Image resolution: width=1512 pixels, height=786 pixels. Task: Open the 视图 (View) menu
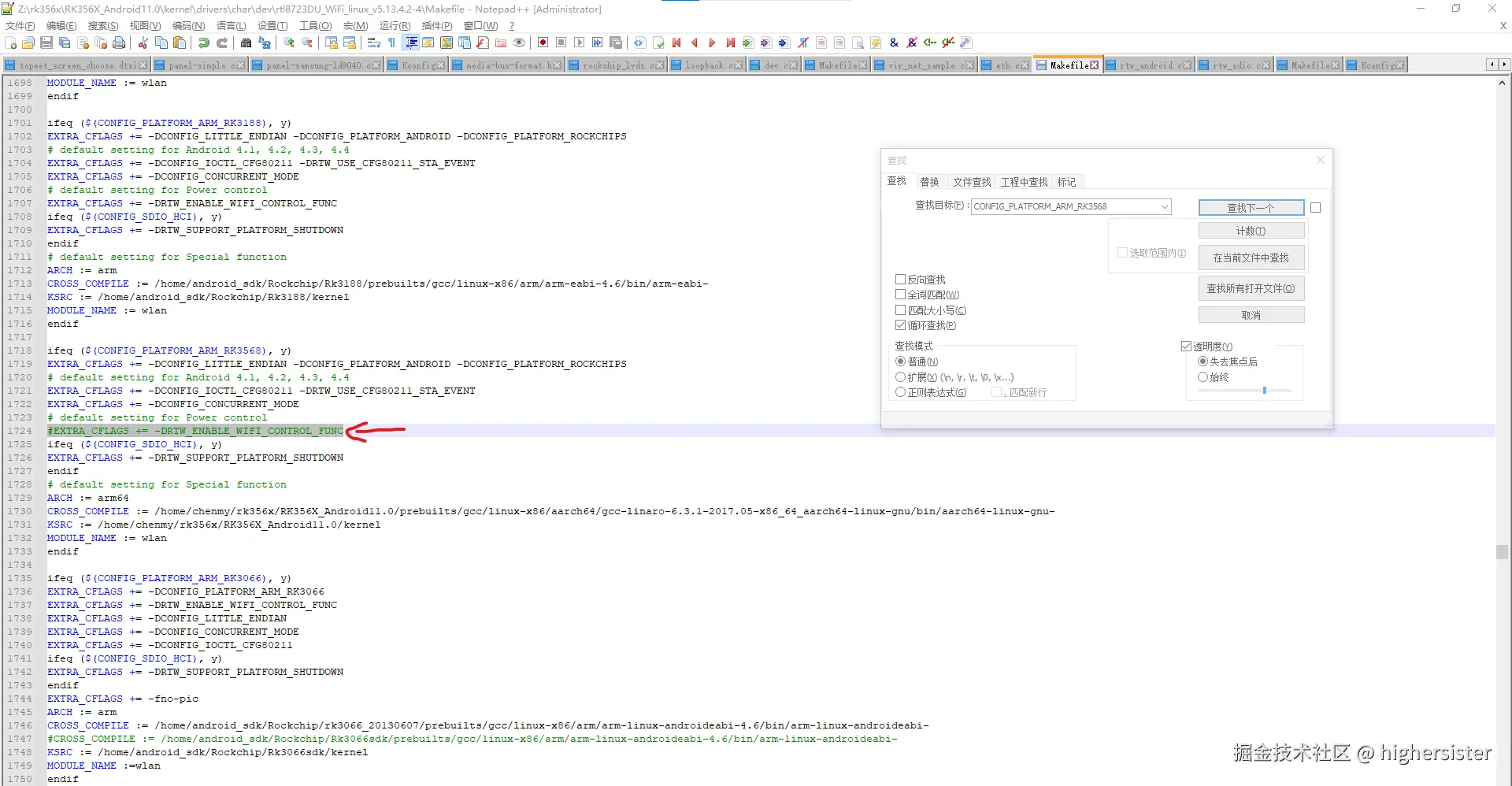(145, 26)
